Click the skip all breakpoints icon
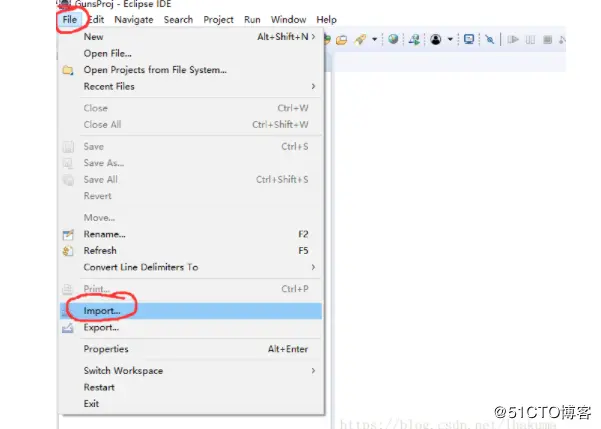The height and width of the screenshot is (429, 601). click(x=489, y=39)
